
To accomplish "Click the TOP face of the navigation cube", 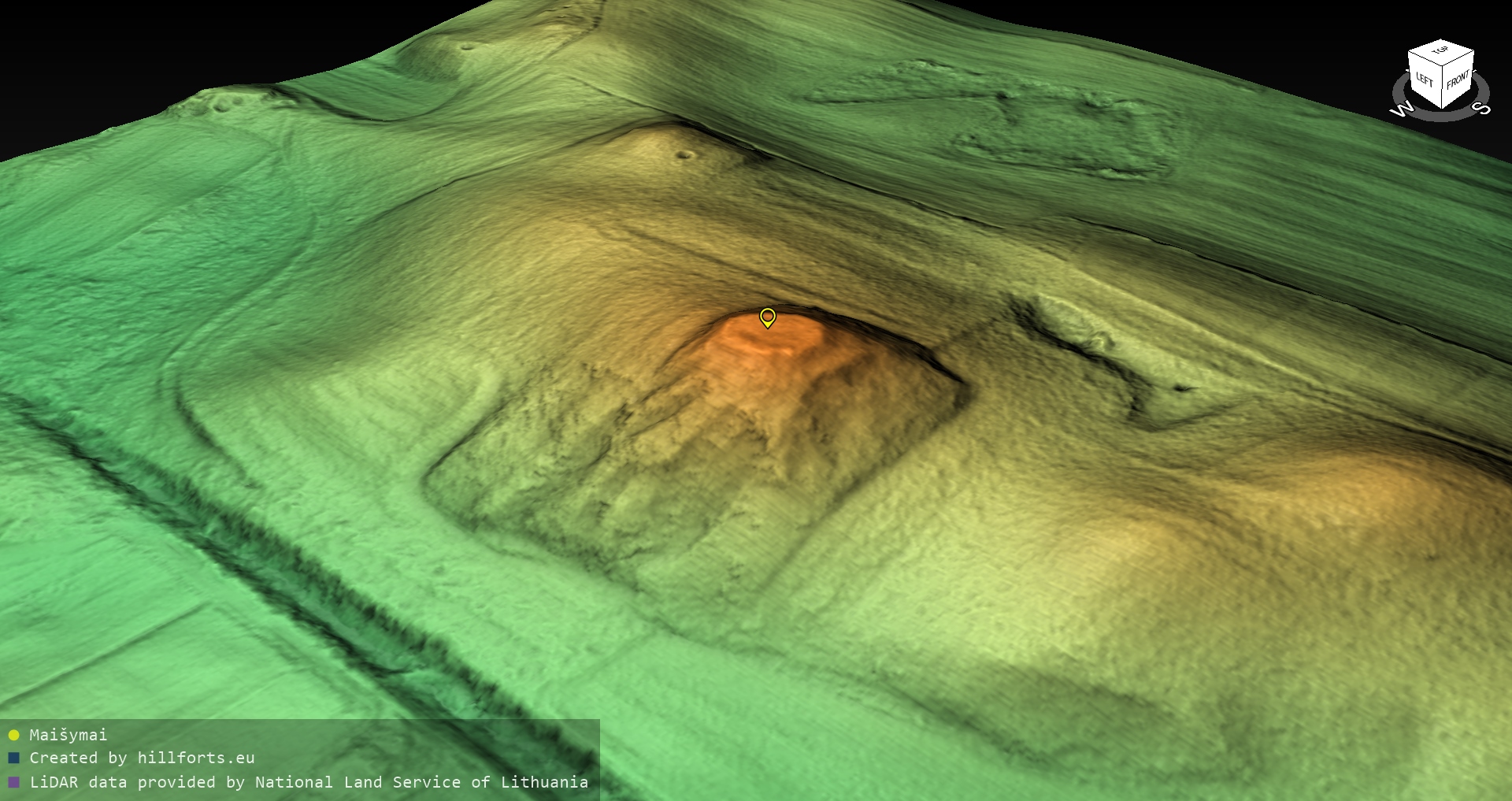I will point(1440,50).
